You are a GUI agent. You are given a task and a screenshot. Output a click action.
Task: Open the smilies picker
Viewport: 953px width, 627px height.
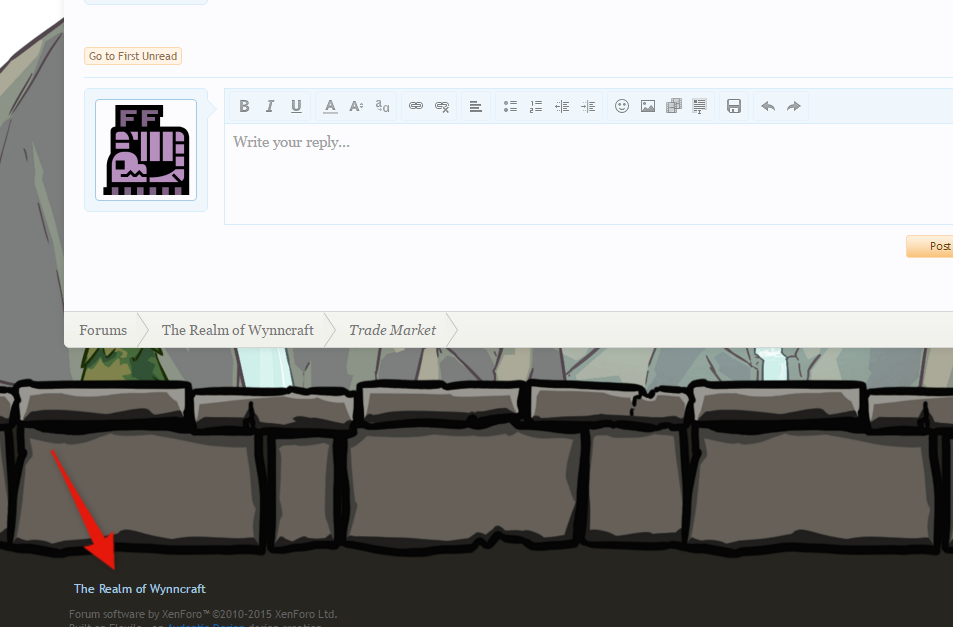point(622,106)
